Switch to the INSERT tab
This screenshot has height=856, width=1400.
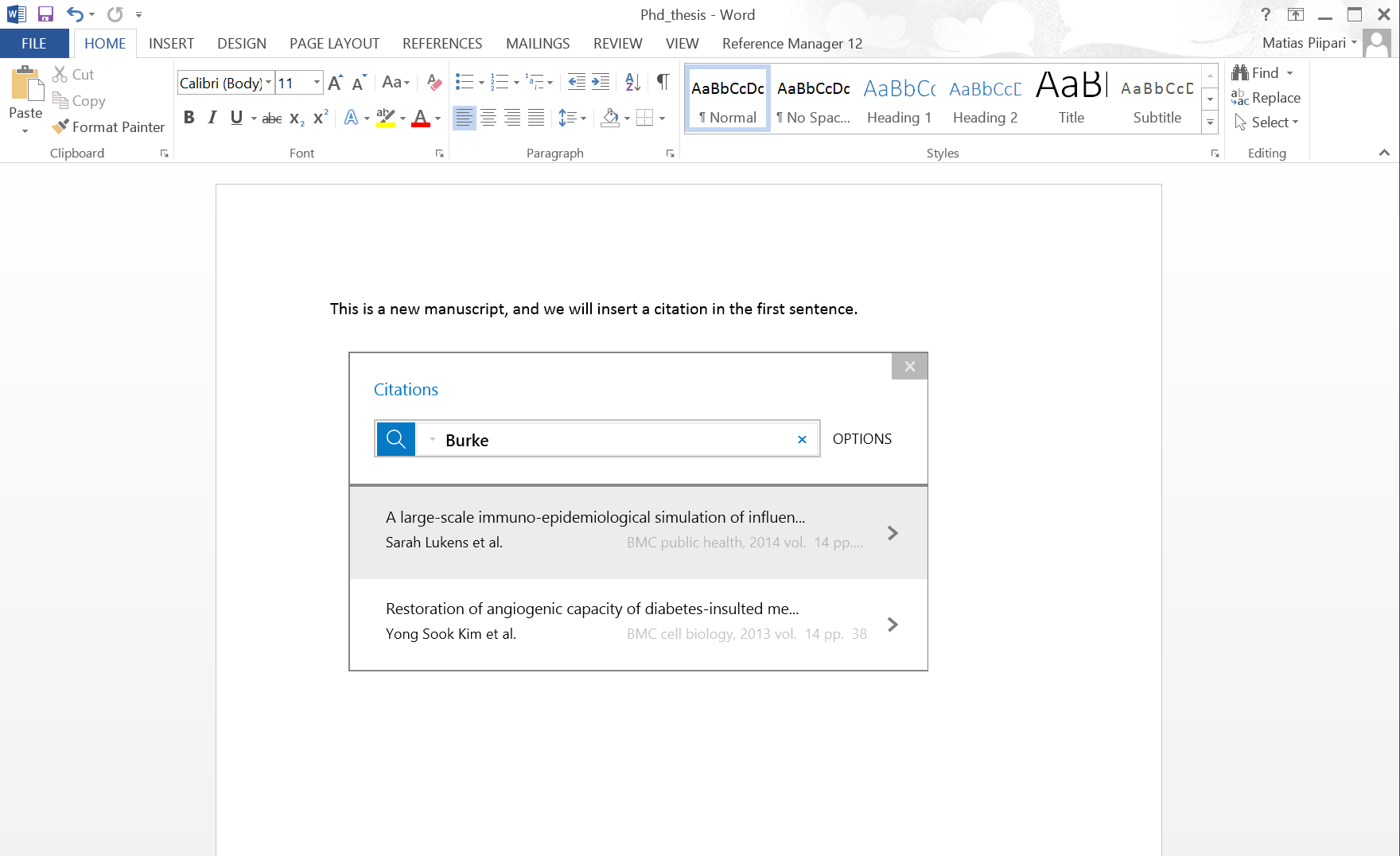[x=171, y=44]
